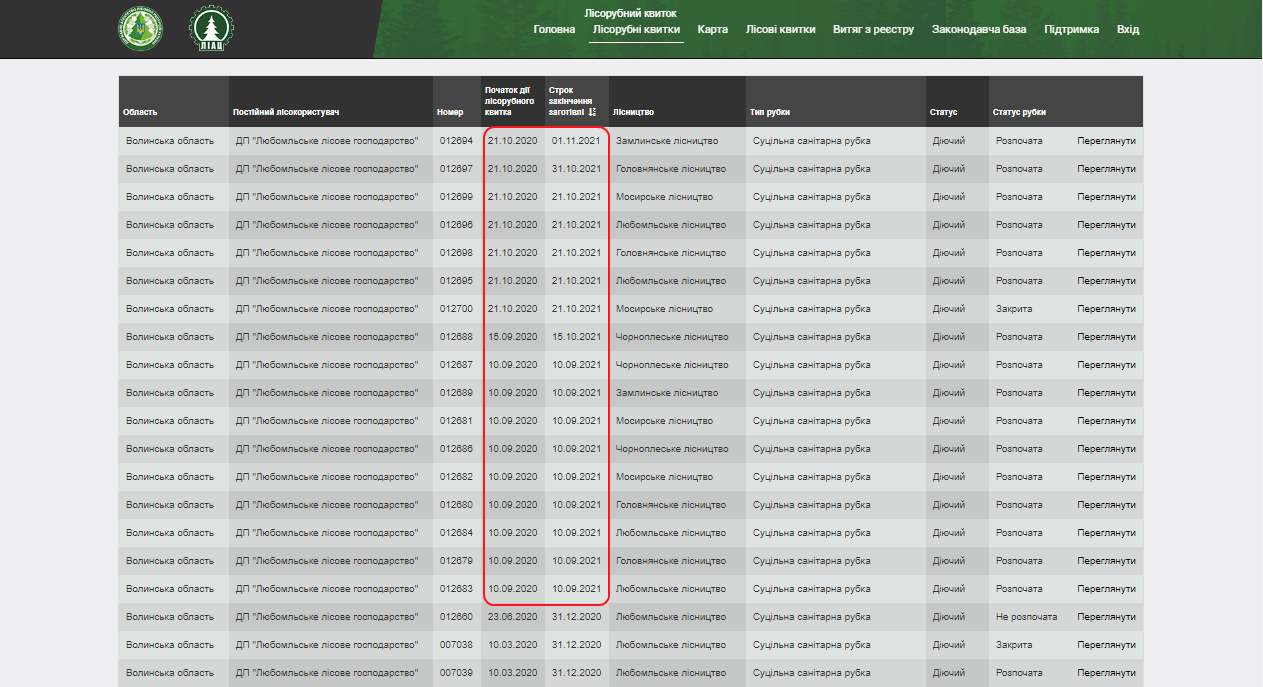View details of ticket 012696
Image resolution: width=1263 pixels, height=687 pixels.
1106,225
